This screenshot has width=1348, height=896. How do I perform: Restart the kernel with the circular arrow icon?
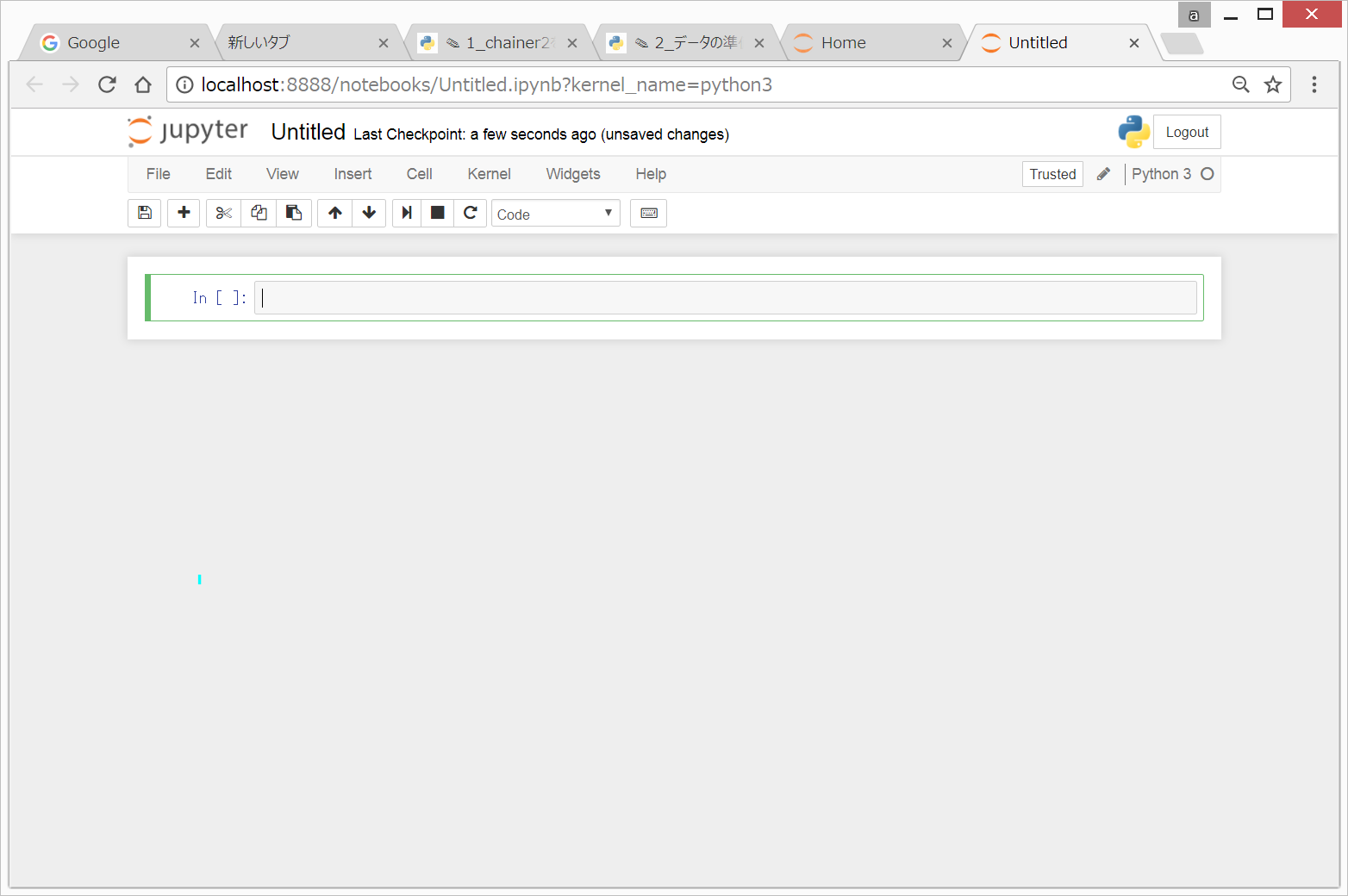[x=470, y=213]
